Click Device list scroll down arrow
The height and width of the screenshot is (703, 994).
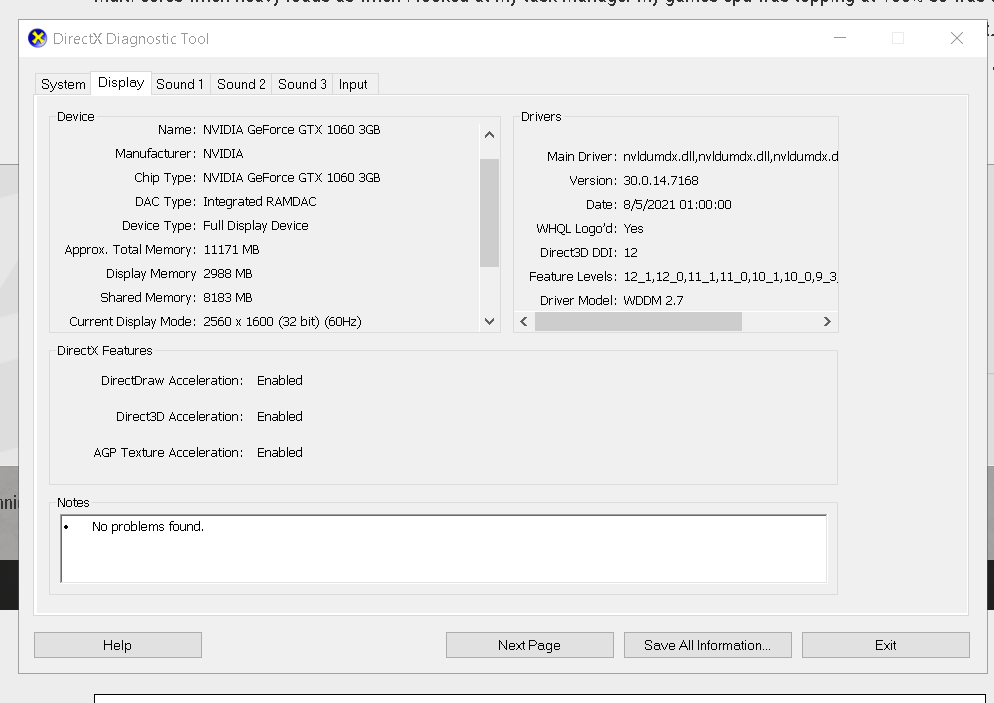(489, 321)
